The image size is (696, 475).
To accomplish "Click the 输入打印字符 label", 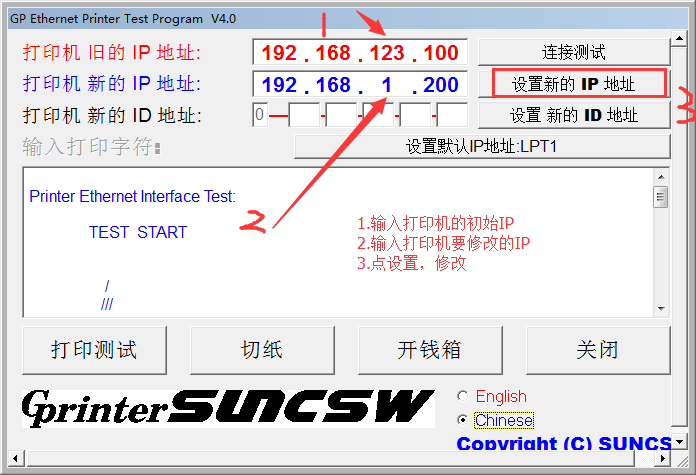I will coord(91,146).
